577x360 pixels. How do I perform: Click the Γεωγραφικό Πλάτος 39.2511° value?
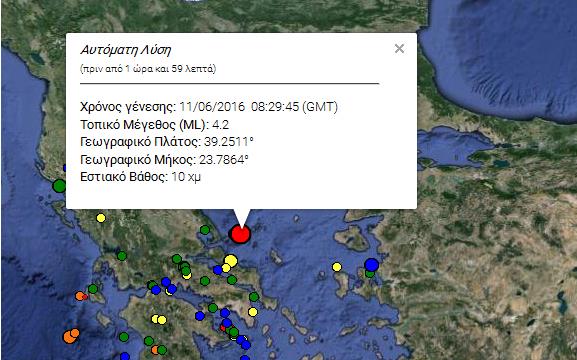coord(229,142)
